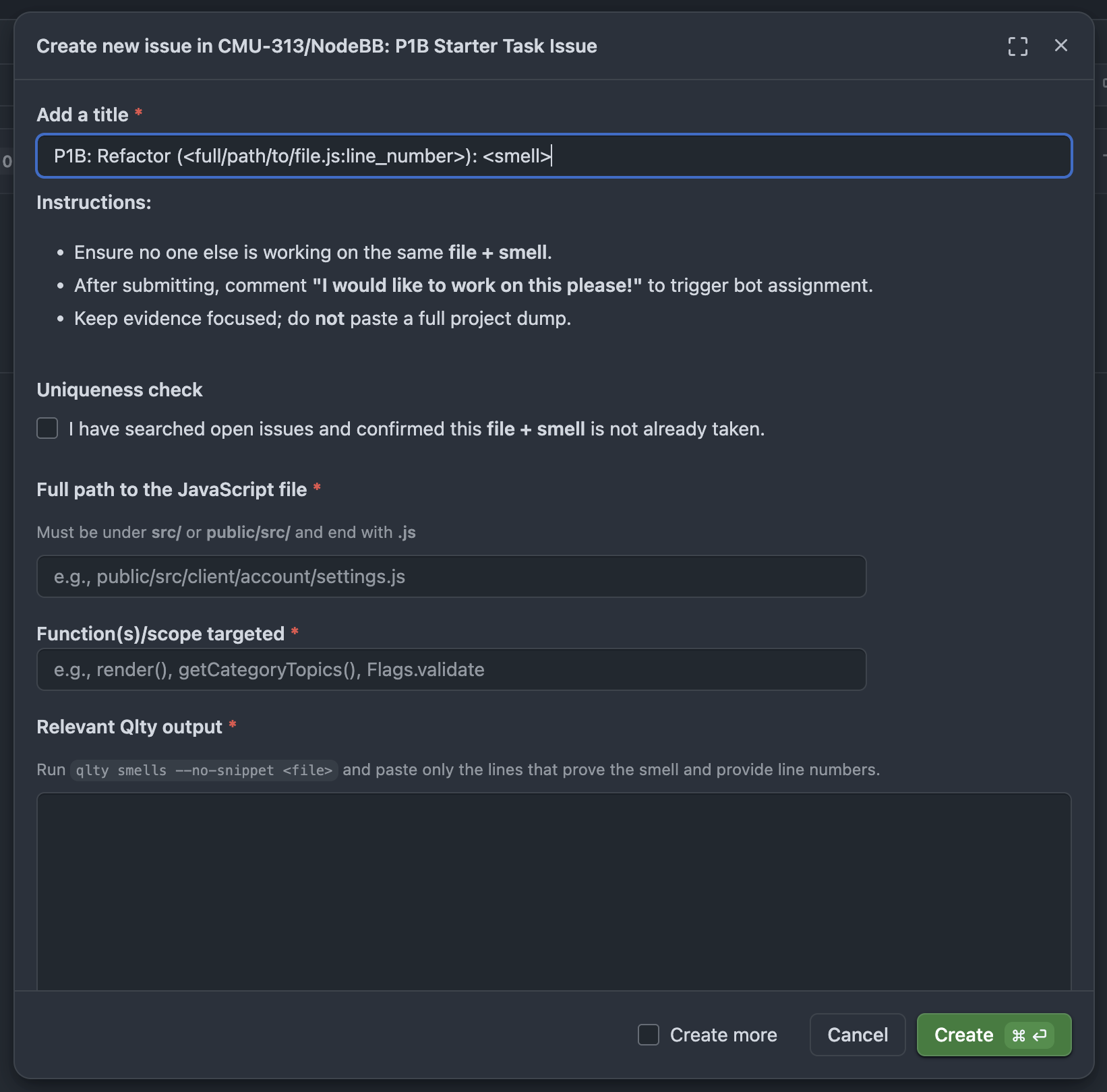This screenshot has height=1092, width=1107.
Task: Click the 'Must be under src/' hint text
Action: [x=226, y=532]
